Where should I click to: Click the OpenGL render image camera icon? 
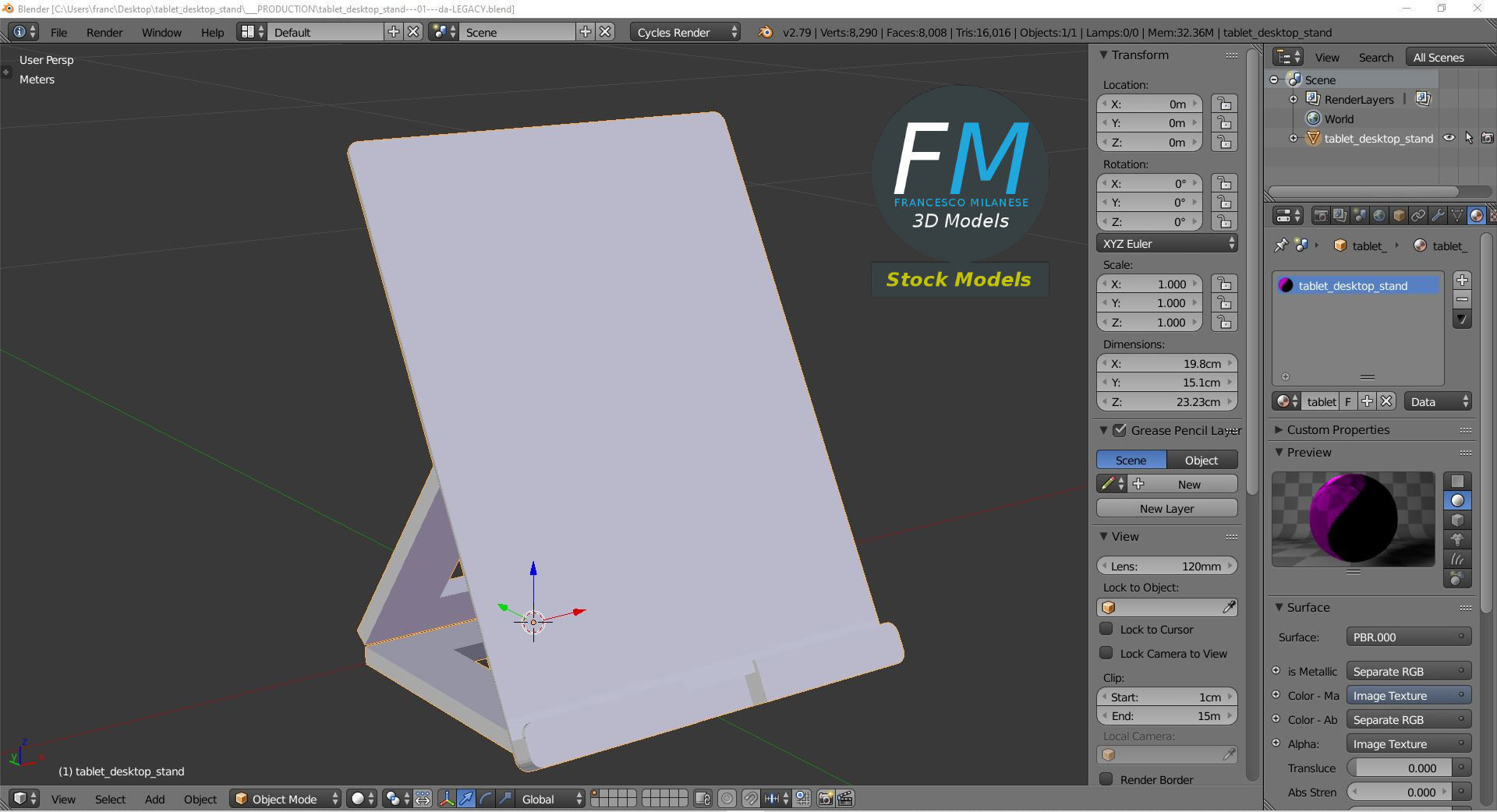point(826,799)
